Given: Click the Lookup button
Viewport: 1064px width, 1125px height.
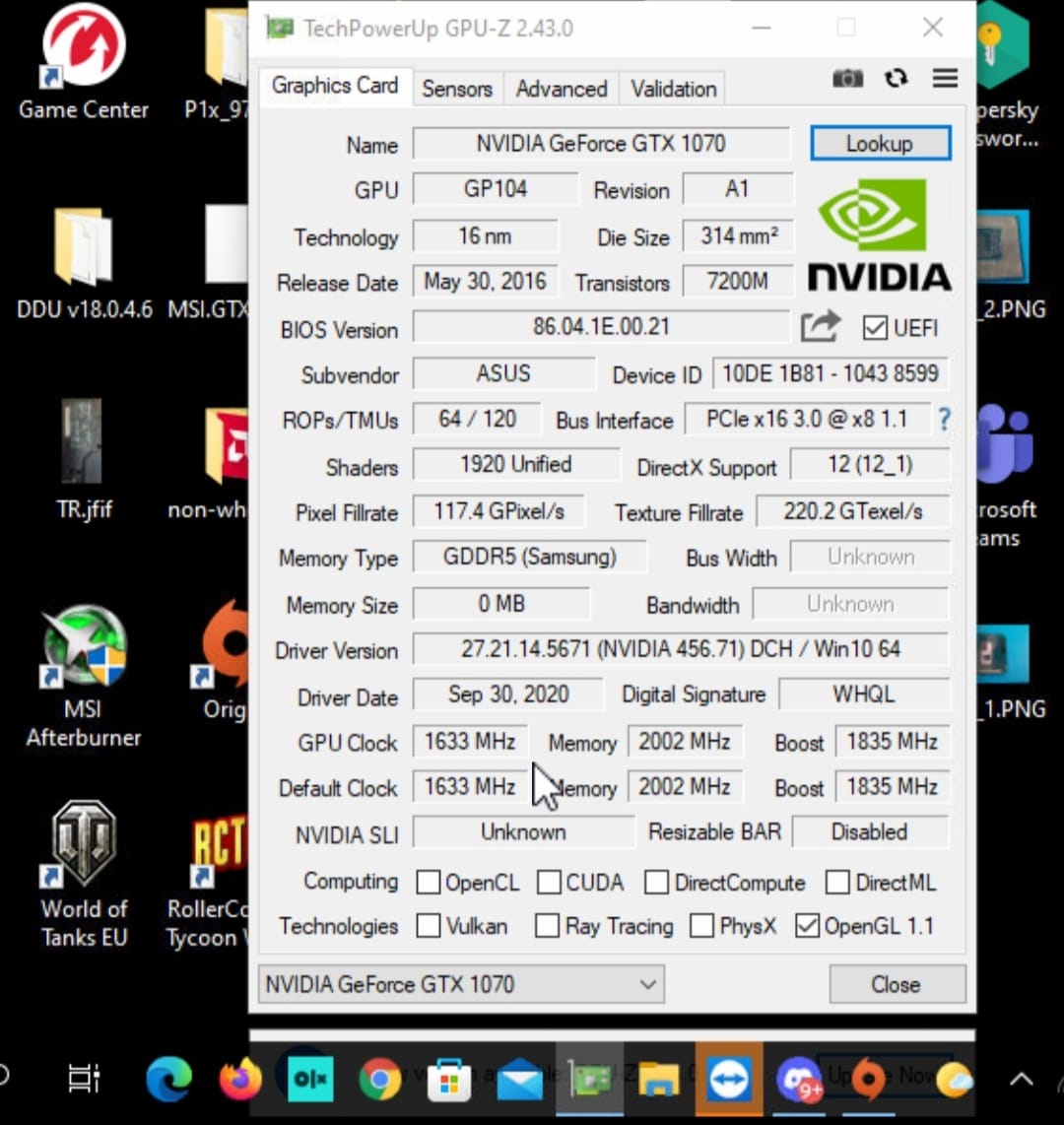Looking at the screenshot, I should click(x=881, y=144).
